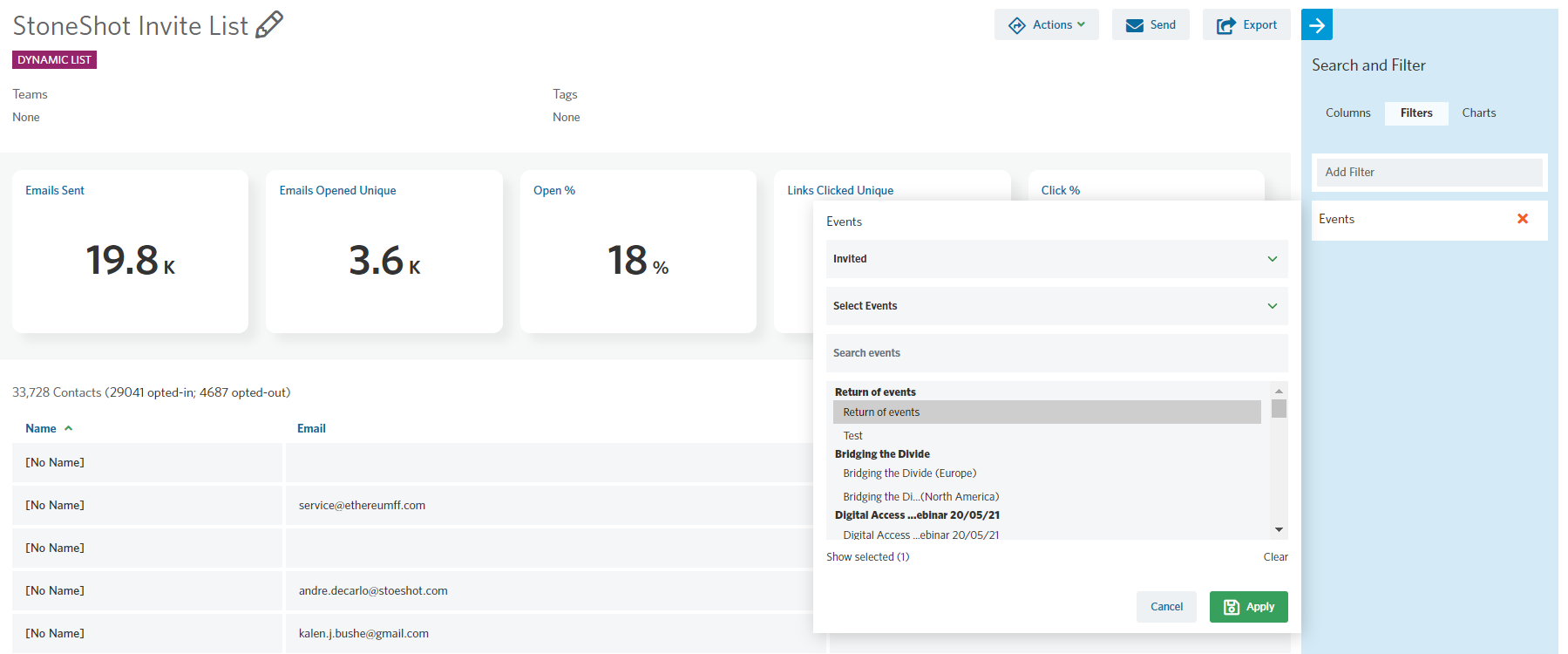
Task: Open the Events filter row
Action: click(1429, 220)
